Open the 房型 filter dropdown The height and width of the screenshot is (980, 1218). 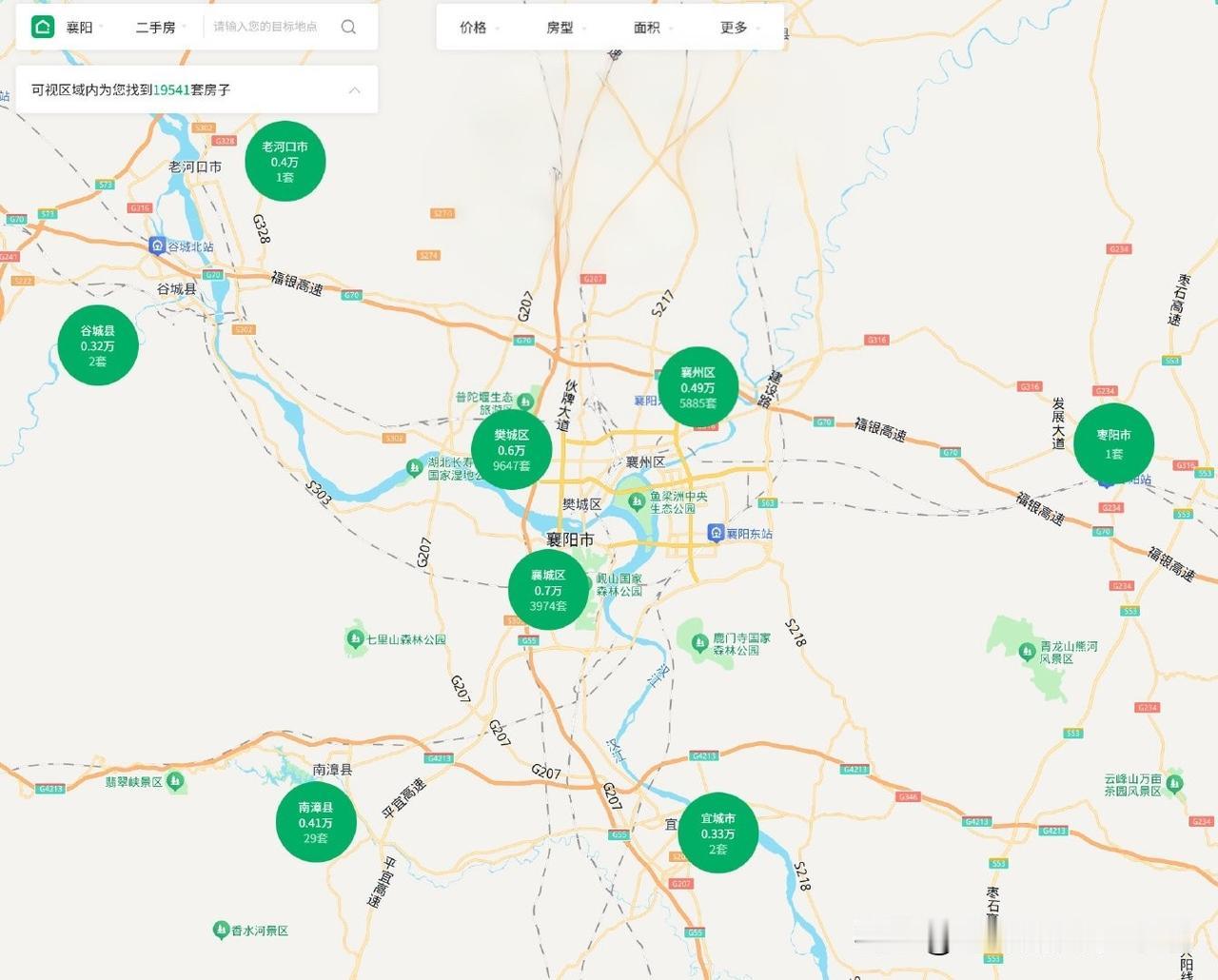coord(566,28)
